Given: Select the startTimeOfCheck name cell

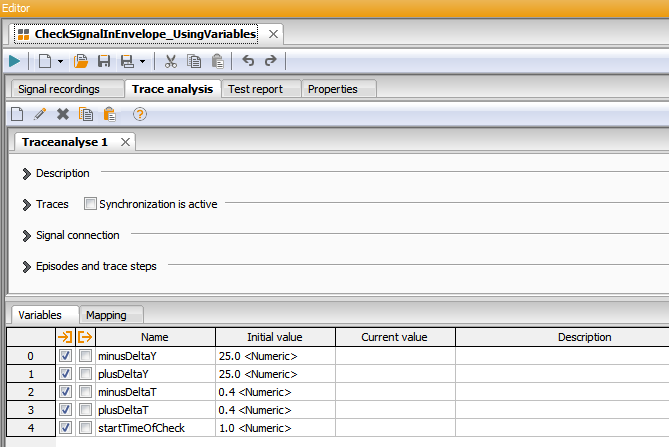Looking at the screenshot, I should pyautogui.click(x=155, y=428).
